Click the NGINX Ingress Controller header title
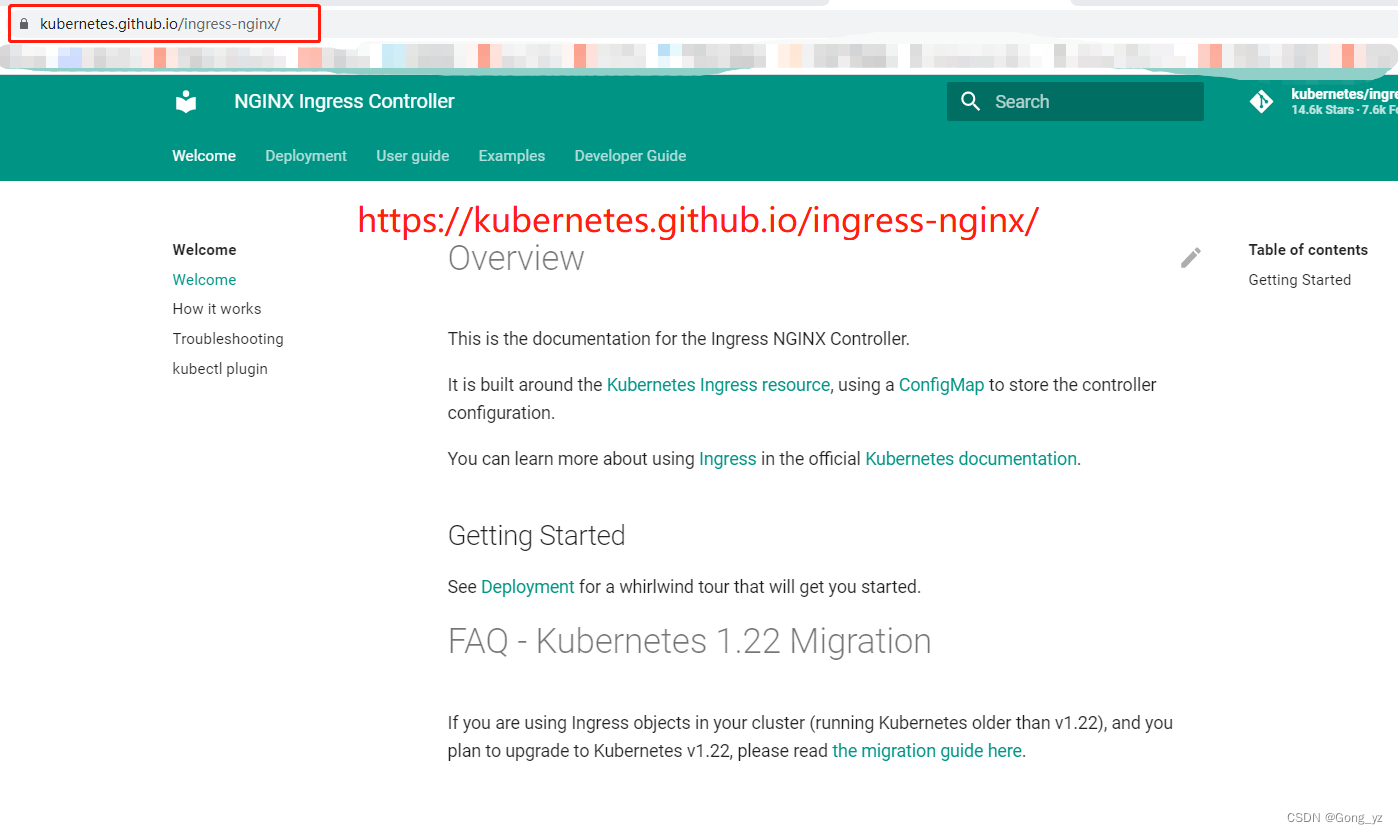This screenshot has width=1398, height=834. click(x=344, y=101)
